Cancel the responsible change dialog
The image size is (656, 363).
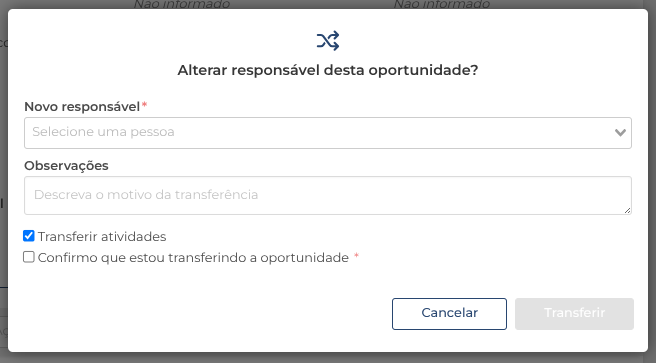(449, 314)
